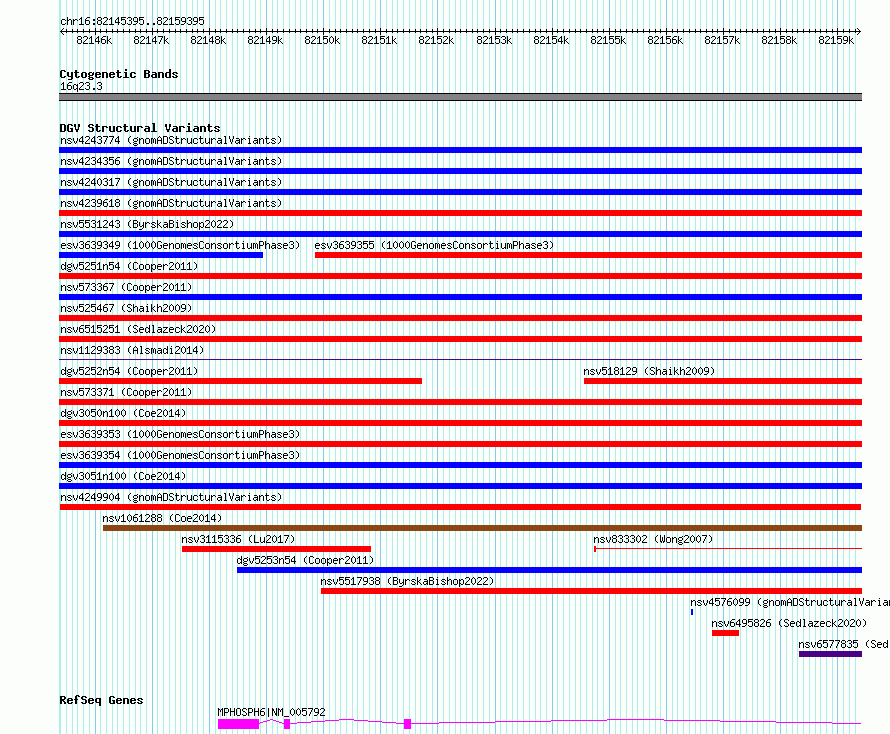Select the nsv518129 Shaikh2009 label
The height and width of the screenshot is (734, 890).
(x=649, y=371)
